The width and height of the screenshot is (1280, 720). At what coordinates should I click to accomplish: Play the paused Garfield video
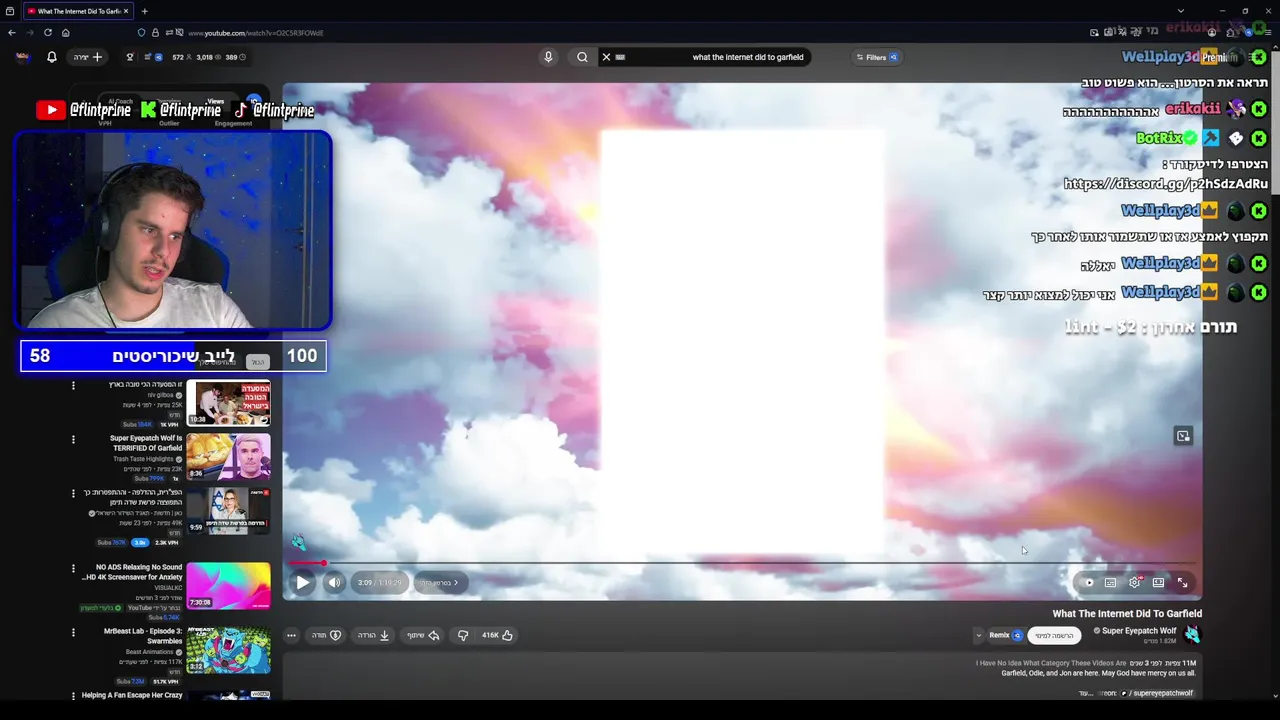302,582
